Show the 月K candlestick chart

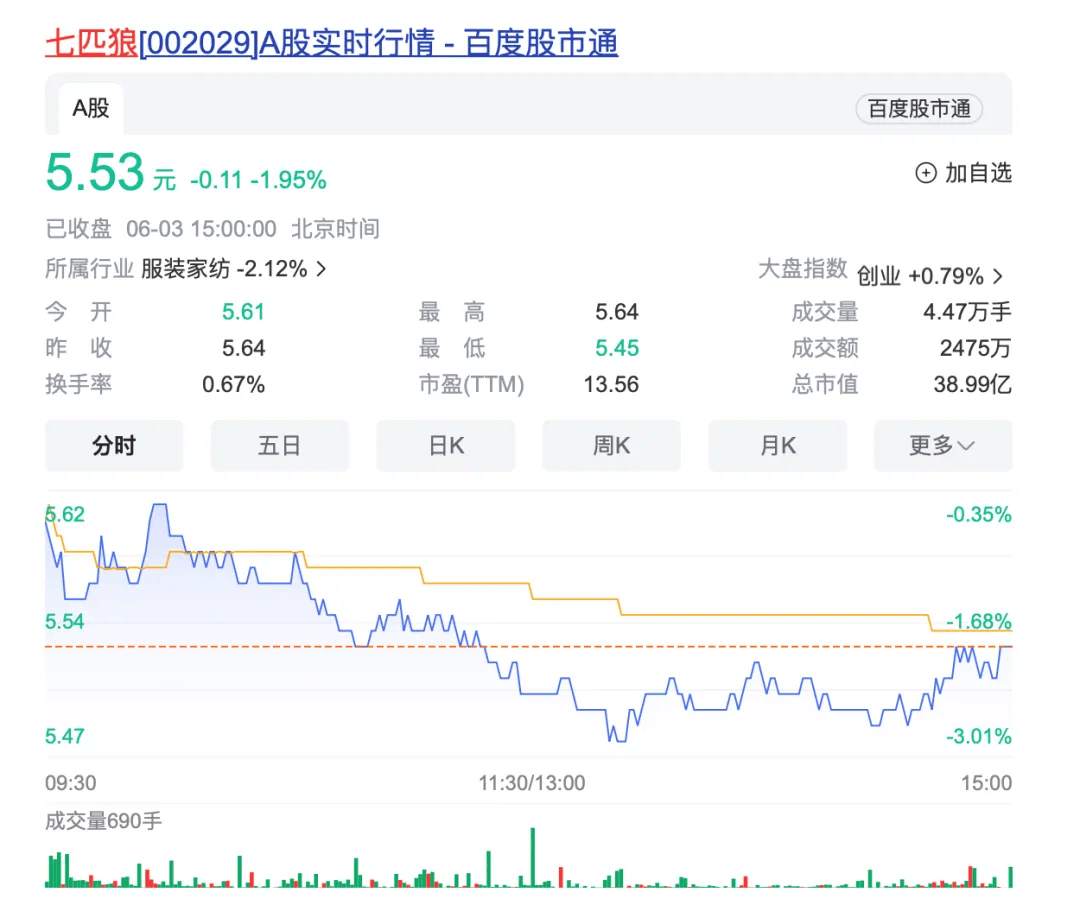pyautogui.click(x=777, y=446)
